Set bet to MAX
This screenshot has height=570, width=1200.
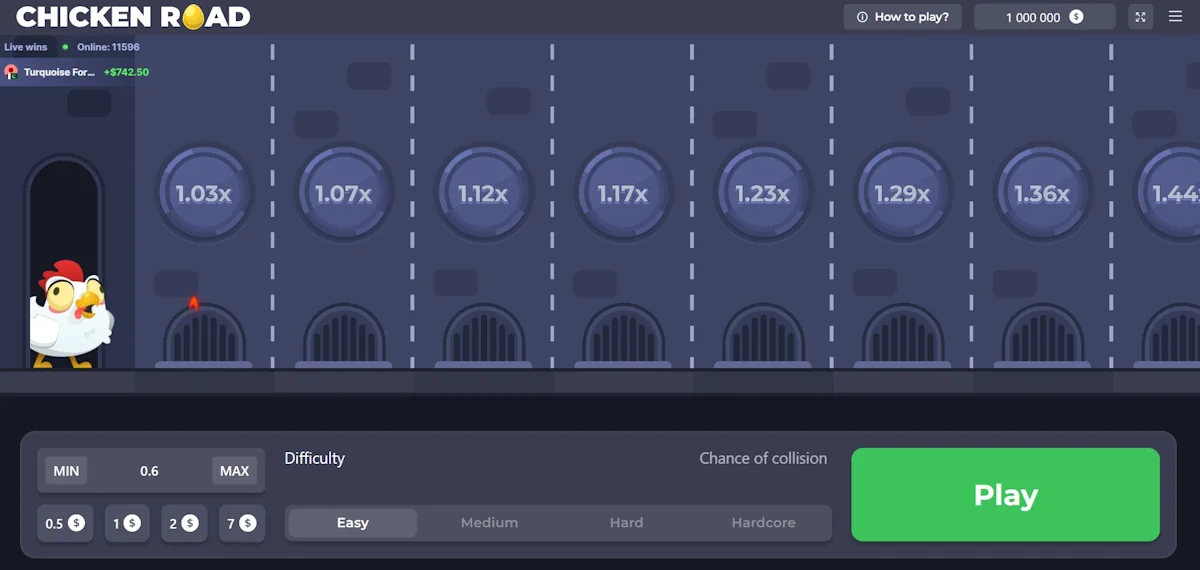(234, 471)
